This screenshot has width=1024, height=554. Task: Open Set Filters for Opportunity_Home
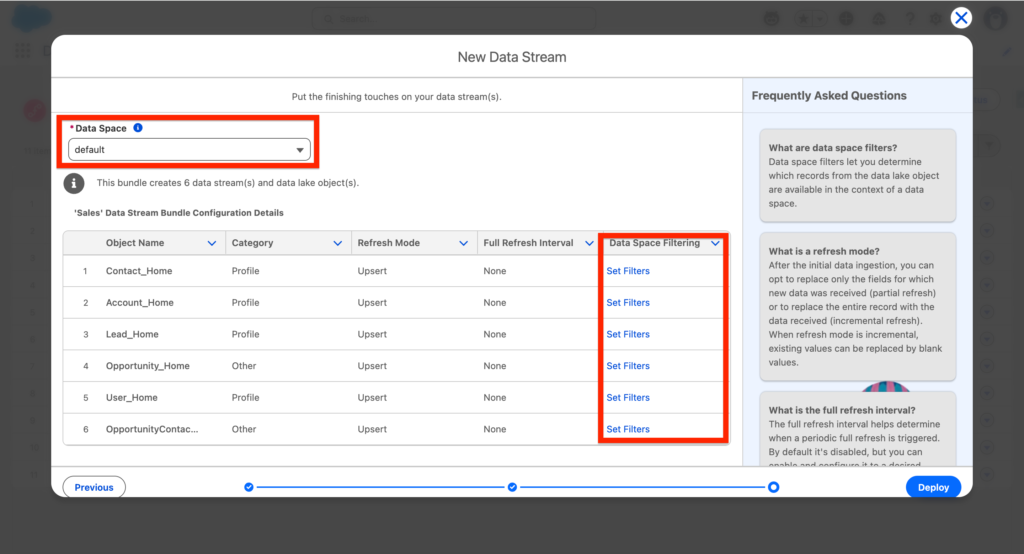628,366
